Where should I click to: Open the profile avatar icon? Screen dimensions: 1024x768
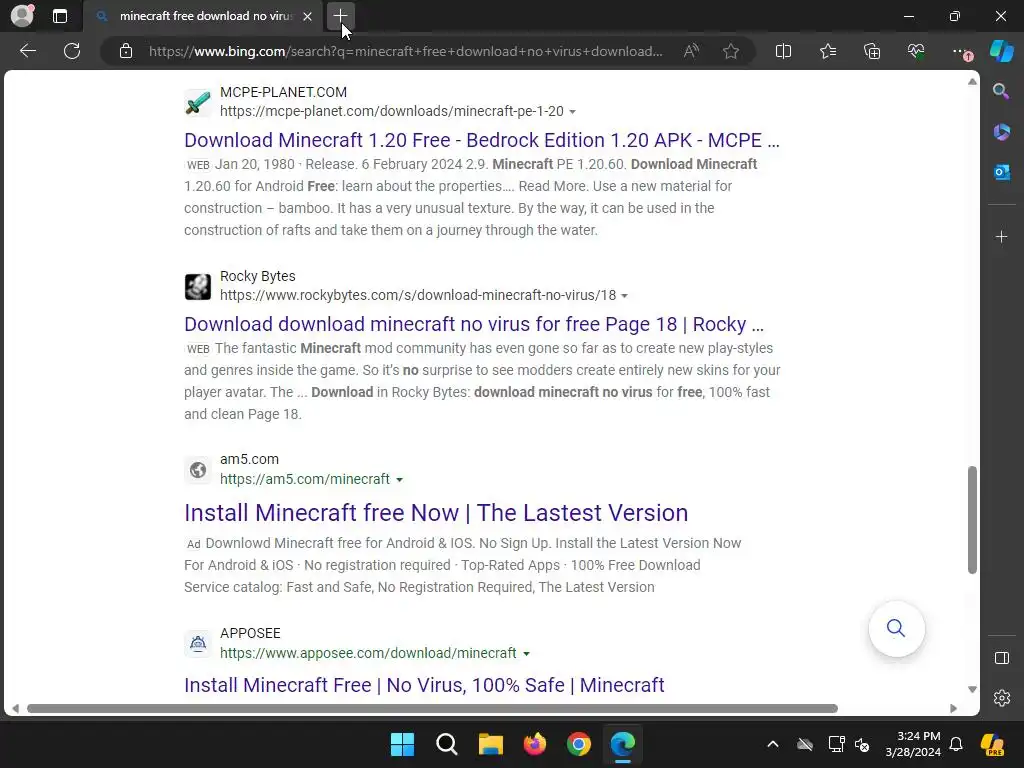[x=22, y=16]
